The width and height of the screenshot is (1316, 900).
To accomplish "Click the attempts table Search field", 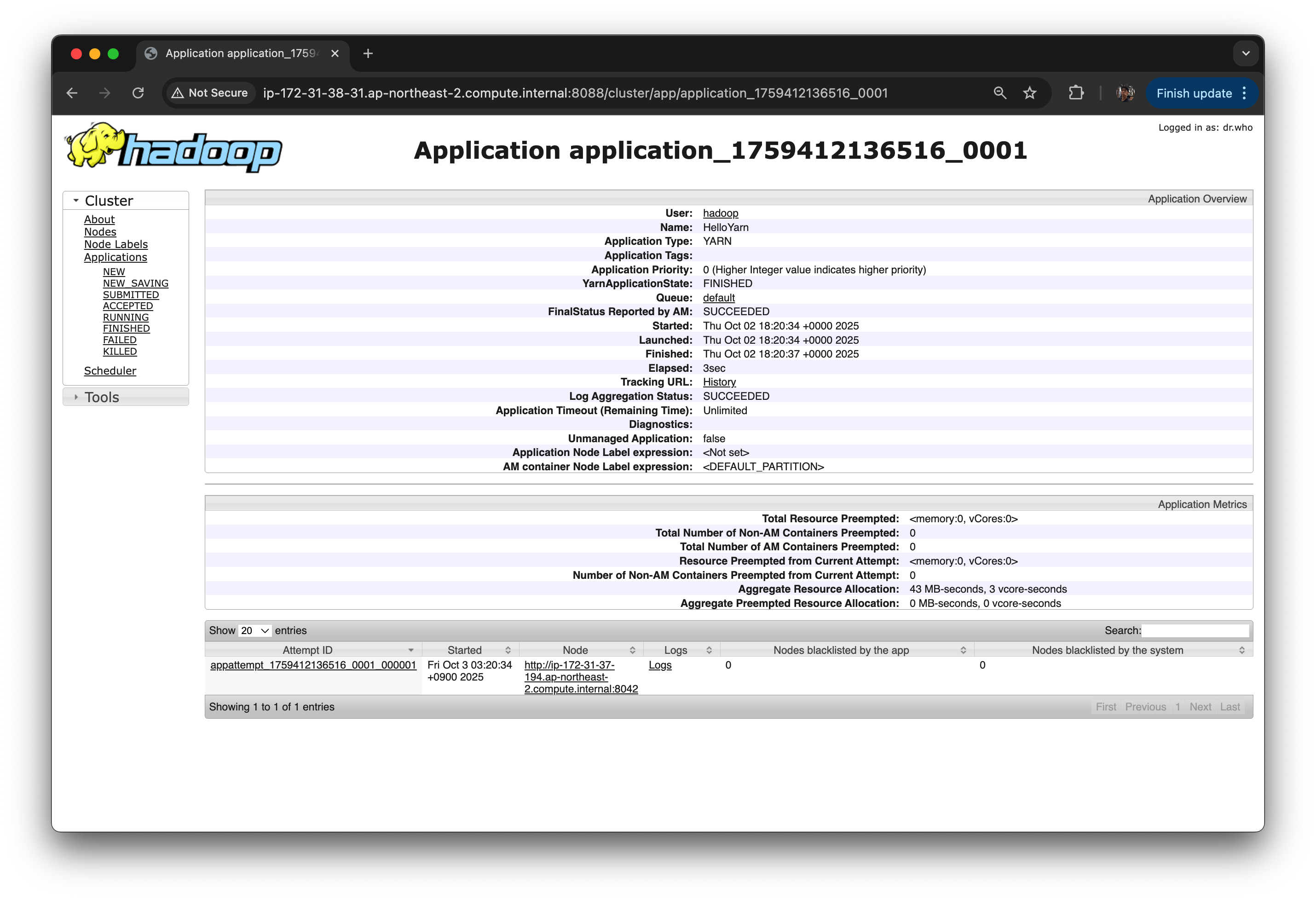I will [1195, 630].
